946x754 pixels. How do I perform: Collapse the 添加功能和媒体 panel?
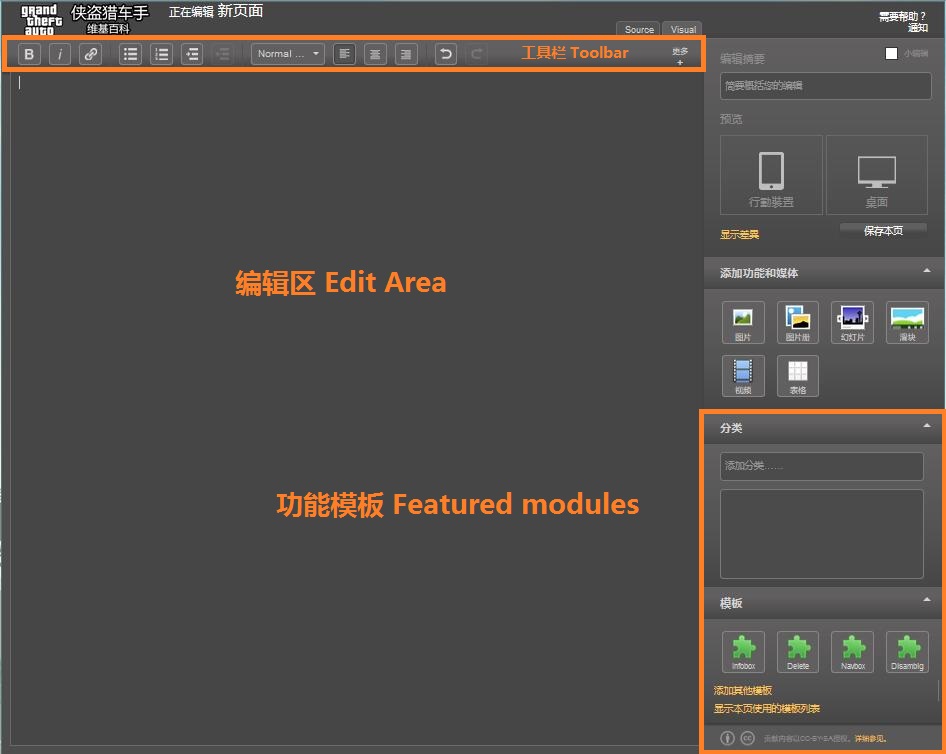point(927,271)
